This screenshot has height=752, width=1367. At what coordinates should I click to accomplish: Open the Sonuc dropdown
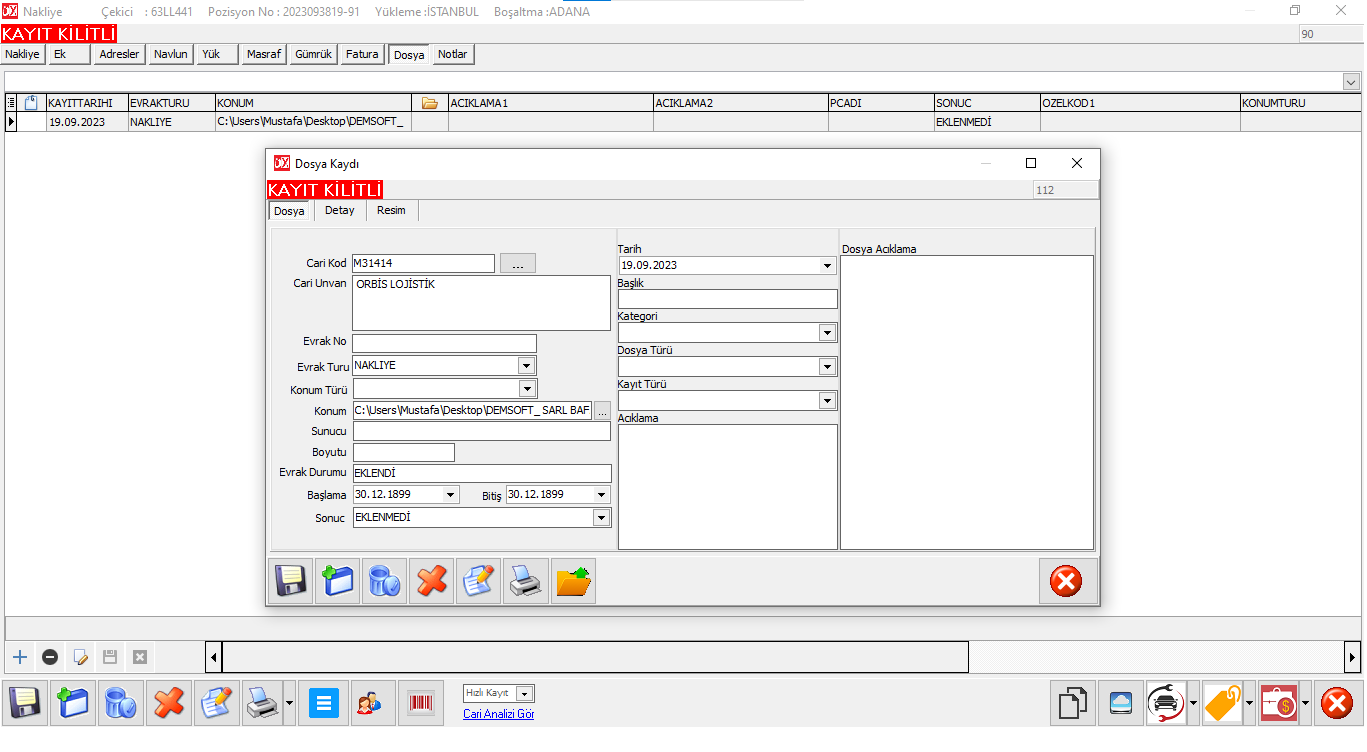pyautogui.click(x=601, y=518)
